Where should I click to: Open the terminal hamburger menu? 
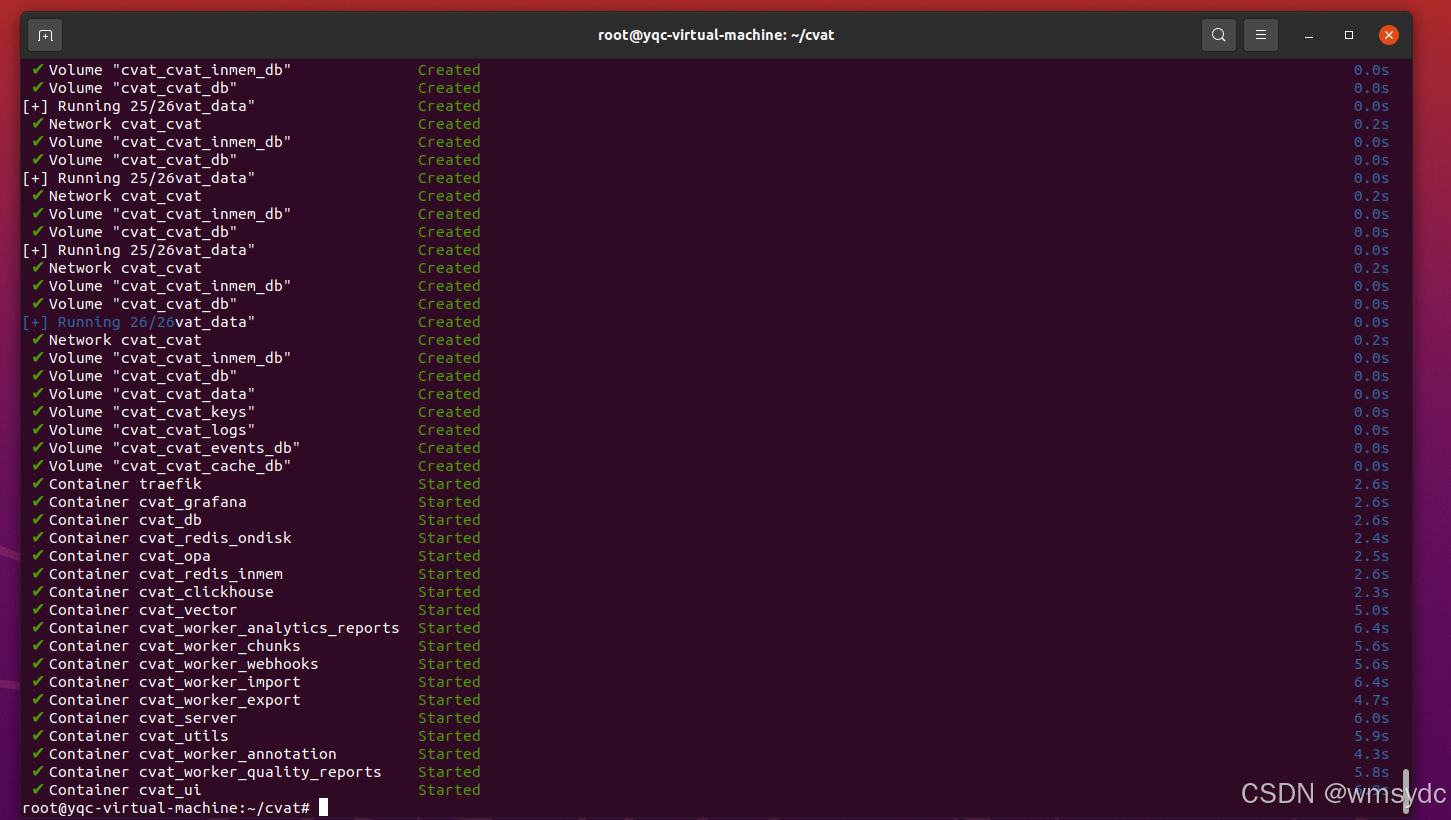(1261, 35)
